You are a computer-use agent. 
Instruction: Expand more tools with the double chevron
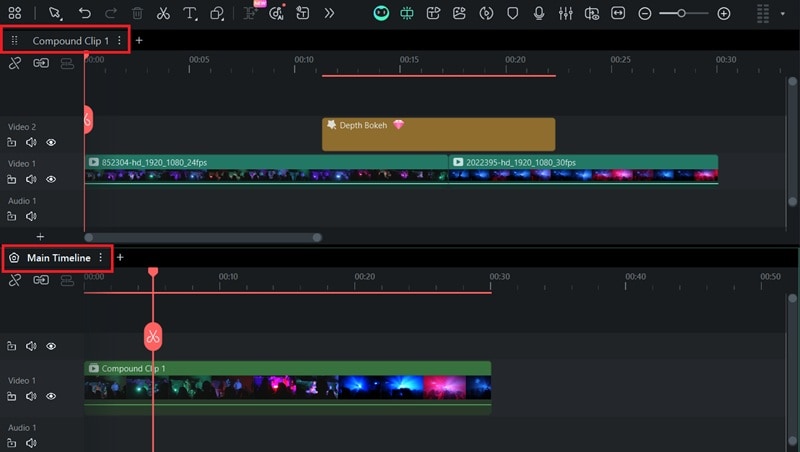[x=329, y=13]
